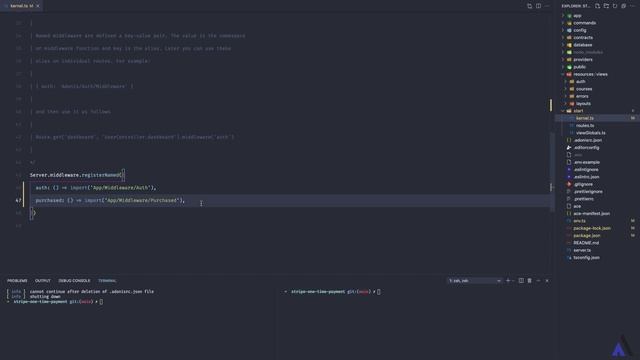Click the compare changes icon in editor toolbar
640x360 pixels.
529,6
